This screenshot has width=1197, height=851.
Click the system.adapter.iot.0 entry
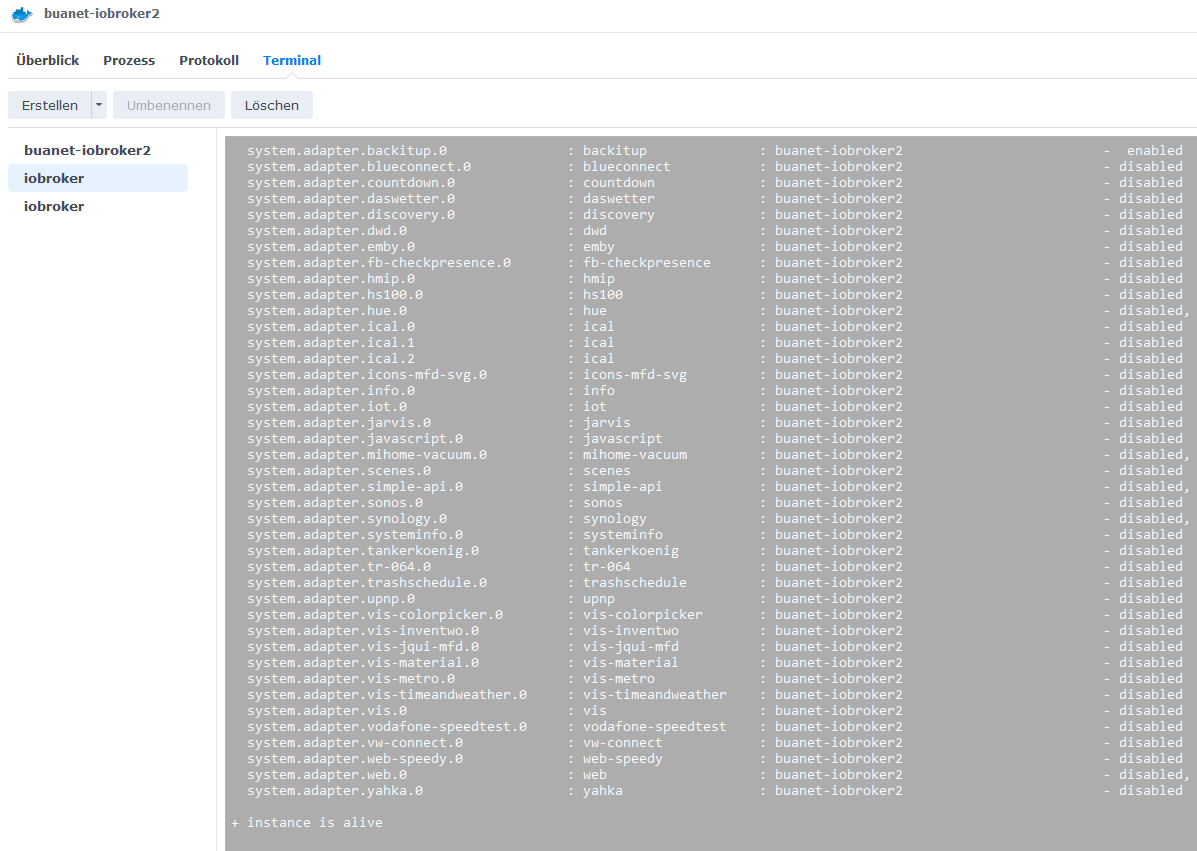click(x=327, y=407)
